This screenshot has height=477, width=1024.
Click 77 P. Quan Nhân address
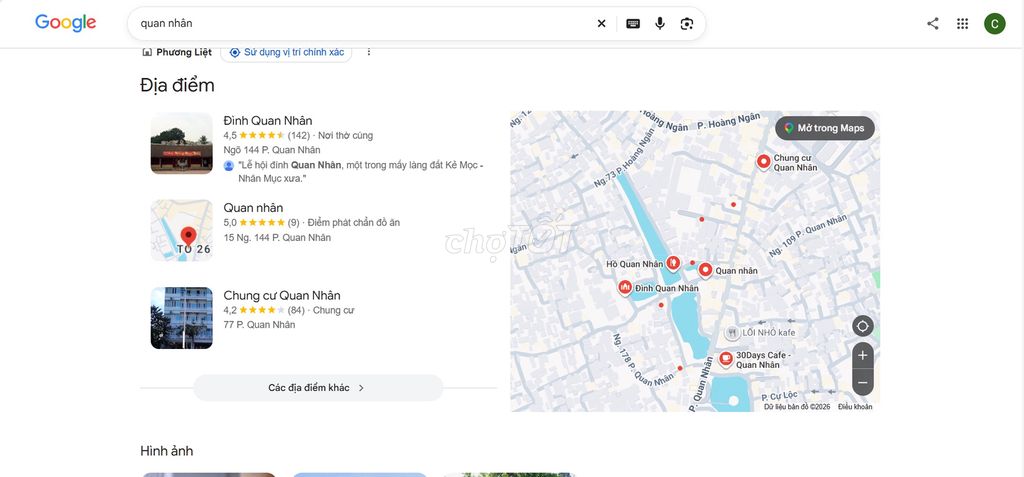(259, 325)
